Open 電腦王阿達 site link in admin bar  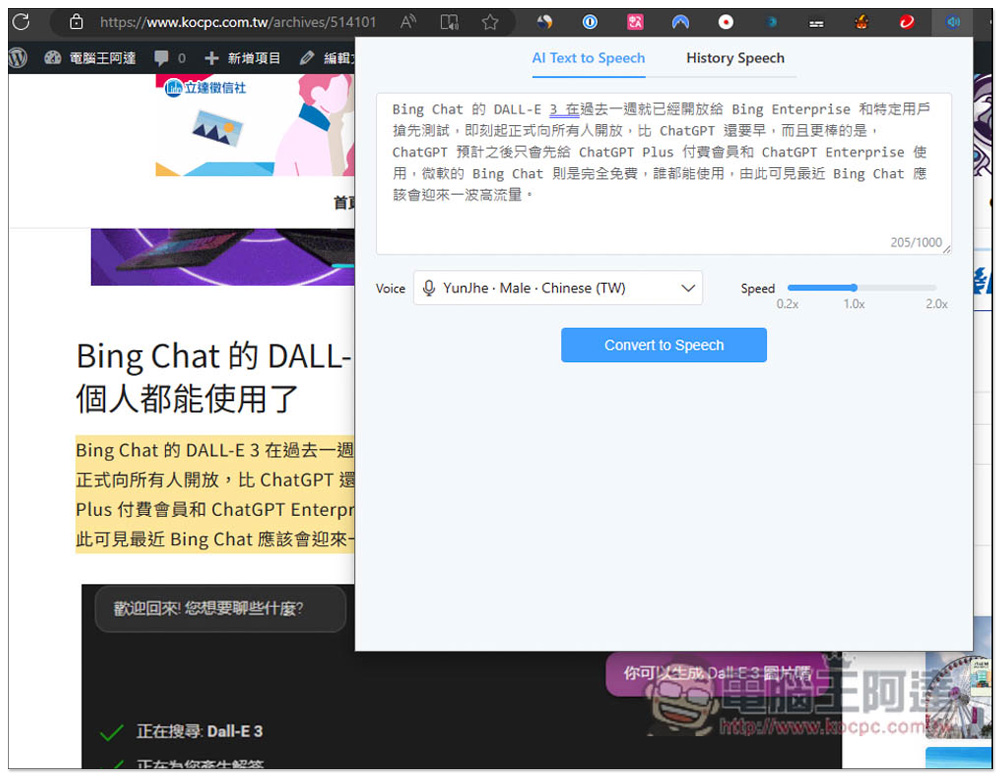90,58
